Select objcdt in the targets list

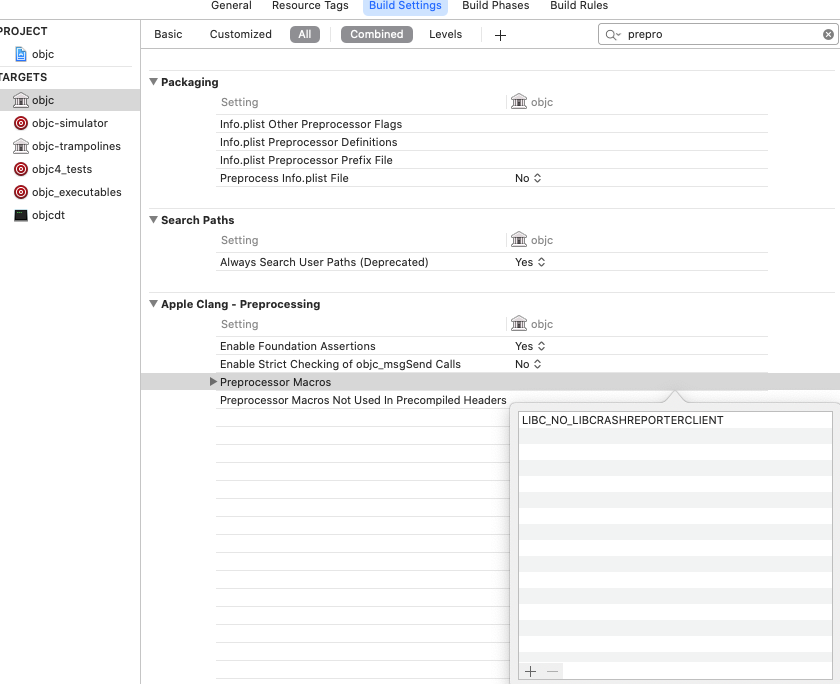pyautogui.click(x=48, y=215)
